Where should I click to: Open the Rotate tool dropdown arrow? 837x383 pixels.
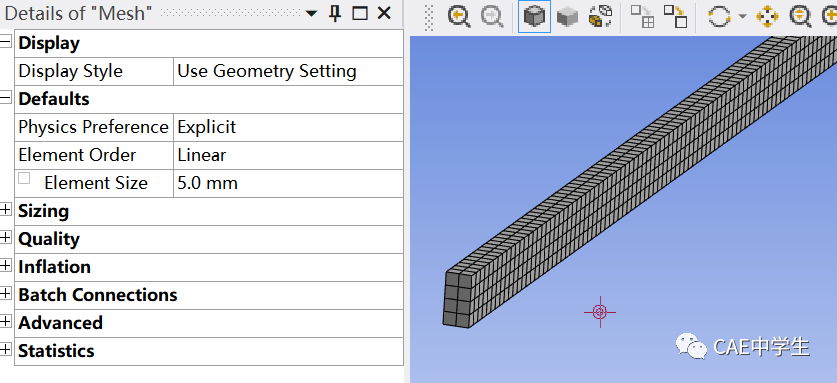coord(743,17)
